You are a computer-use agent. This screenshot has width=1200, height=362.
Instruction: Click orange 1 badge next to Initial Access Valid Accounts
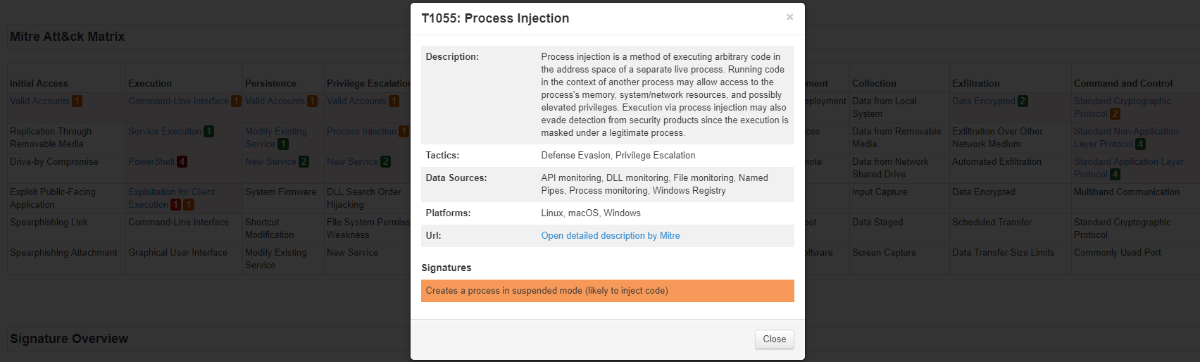pyautogui.click(x=77, y=101)
